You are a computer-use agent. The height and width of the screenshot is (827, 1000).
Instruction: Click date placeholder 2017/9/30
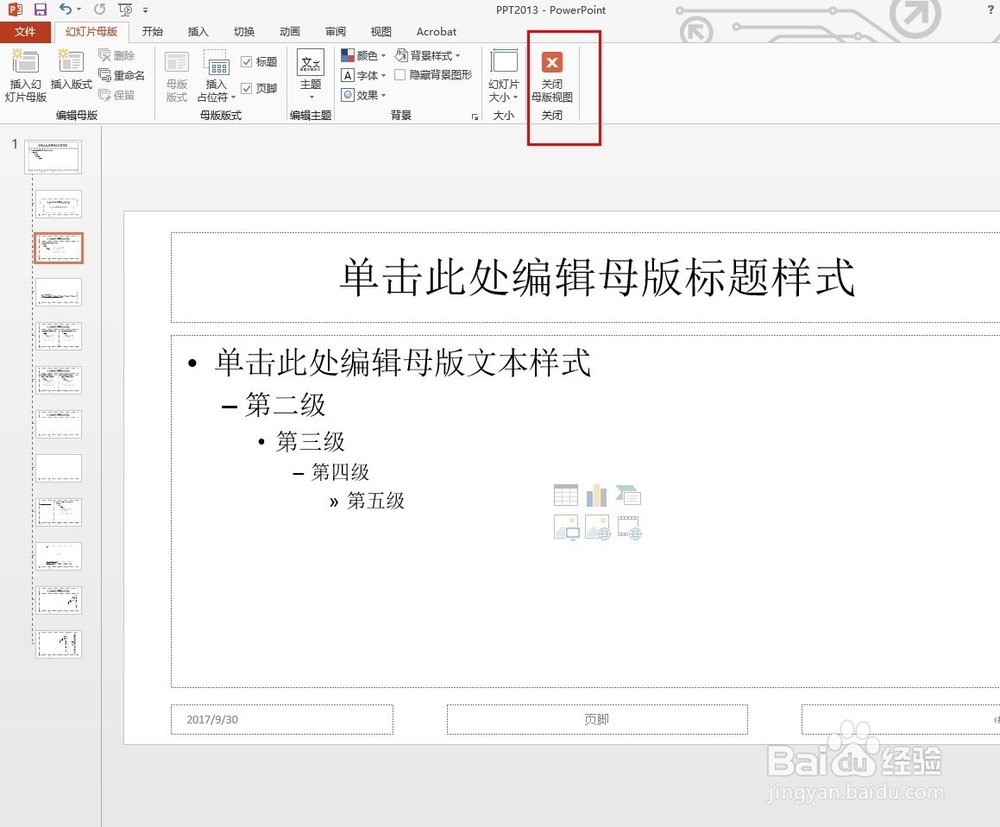click(282, 719)
